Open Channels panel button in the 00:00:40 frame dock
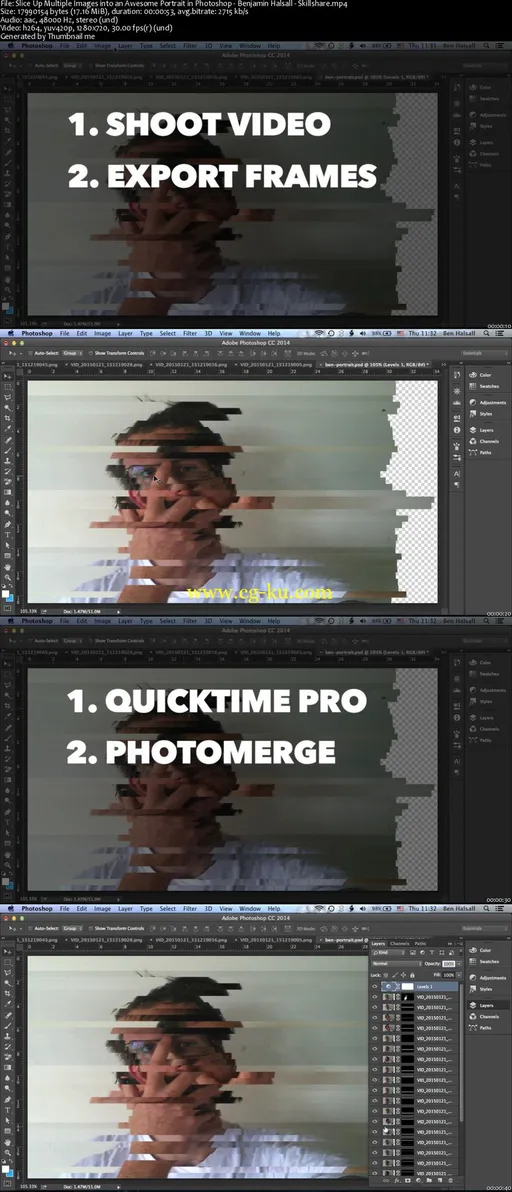The height and width of the screenshot is (1192, 512). pyautogui.click(x=485, y=1016)
